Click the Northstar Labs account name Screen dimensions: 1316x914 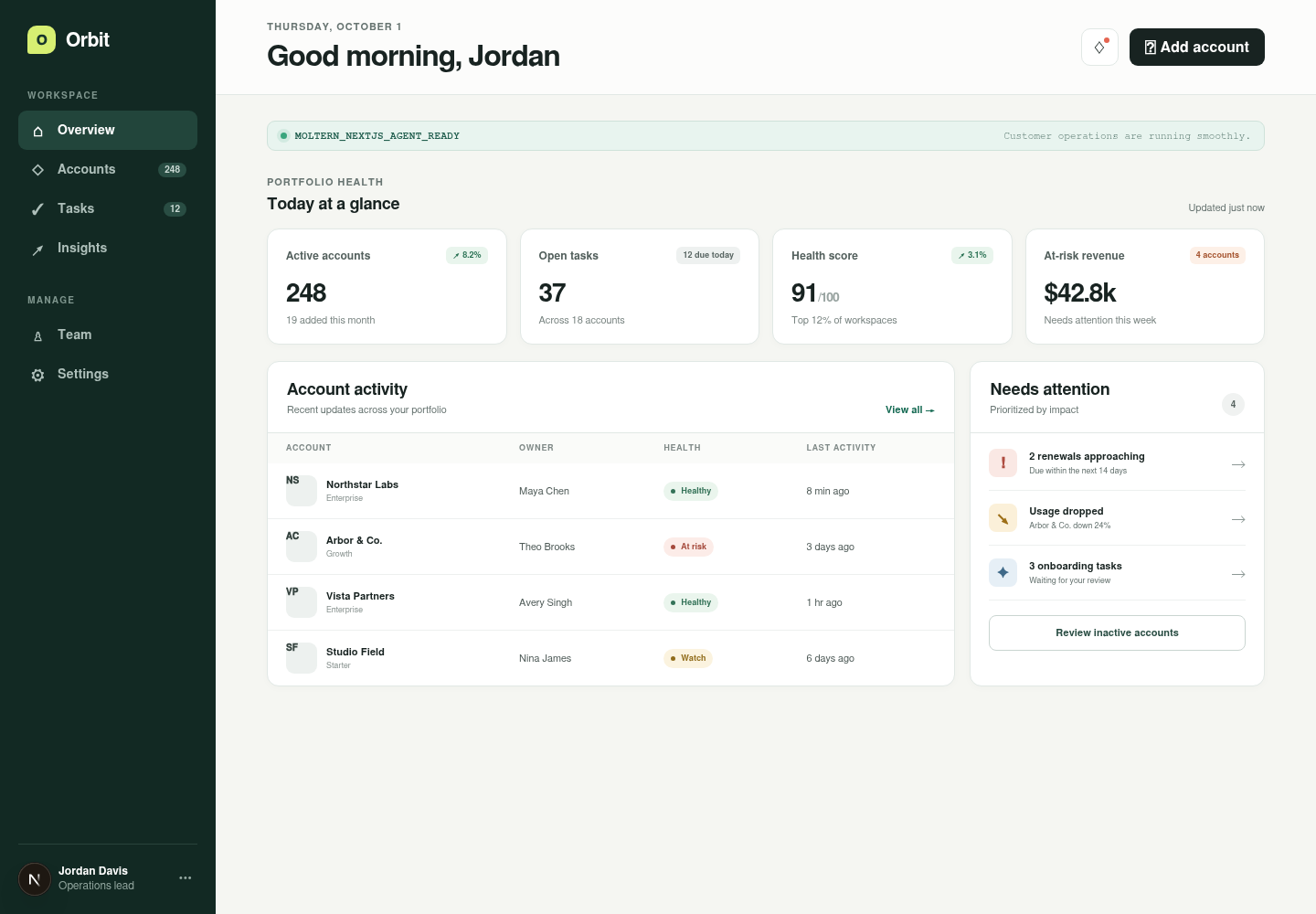click(362, 484)
